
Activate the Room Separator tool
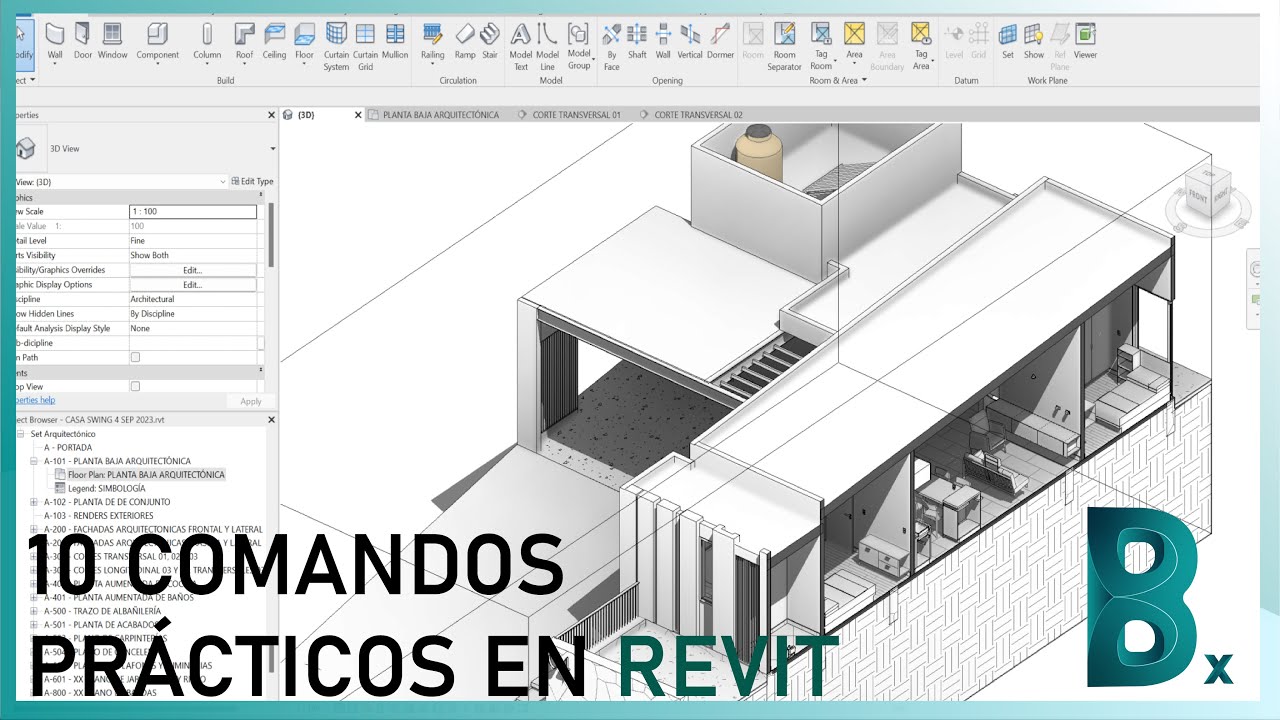pos(785,47)
